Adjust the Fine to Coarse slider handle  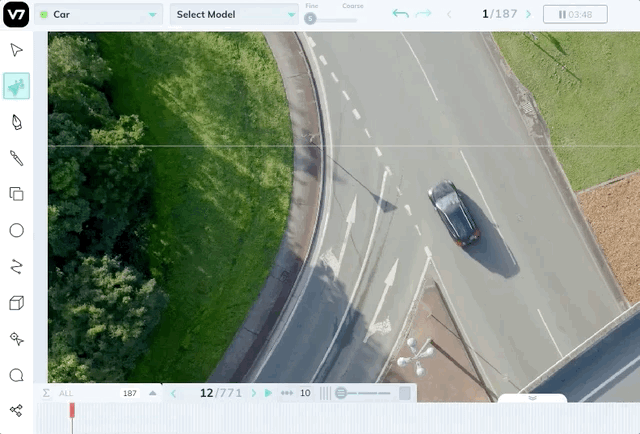310,18
